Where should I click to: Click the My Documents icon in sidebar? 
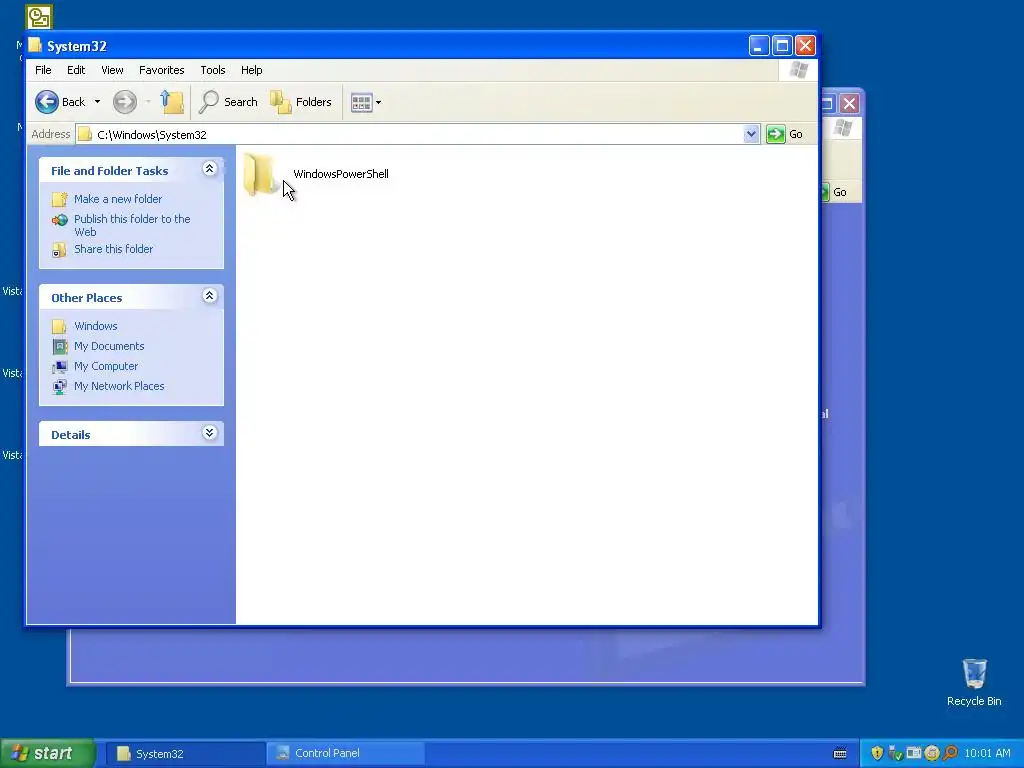(x=59, y=346)
